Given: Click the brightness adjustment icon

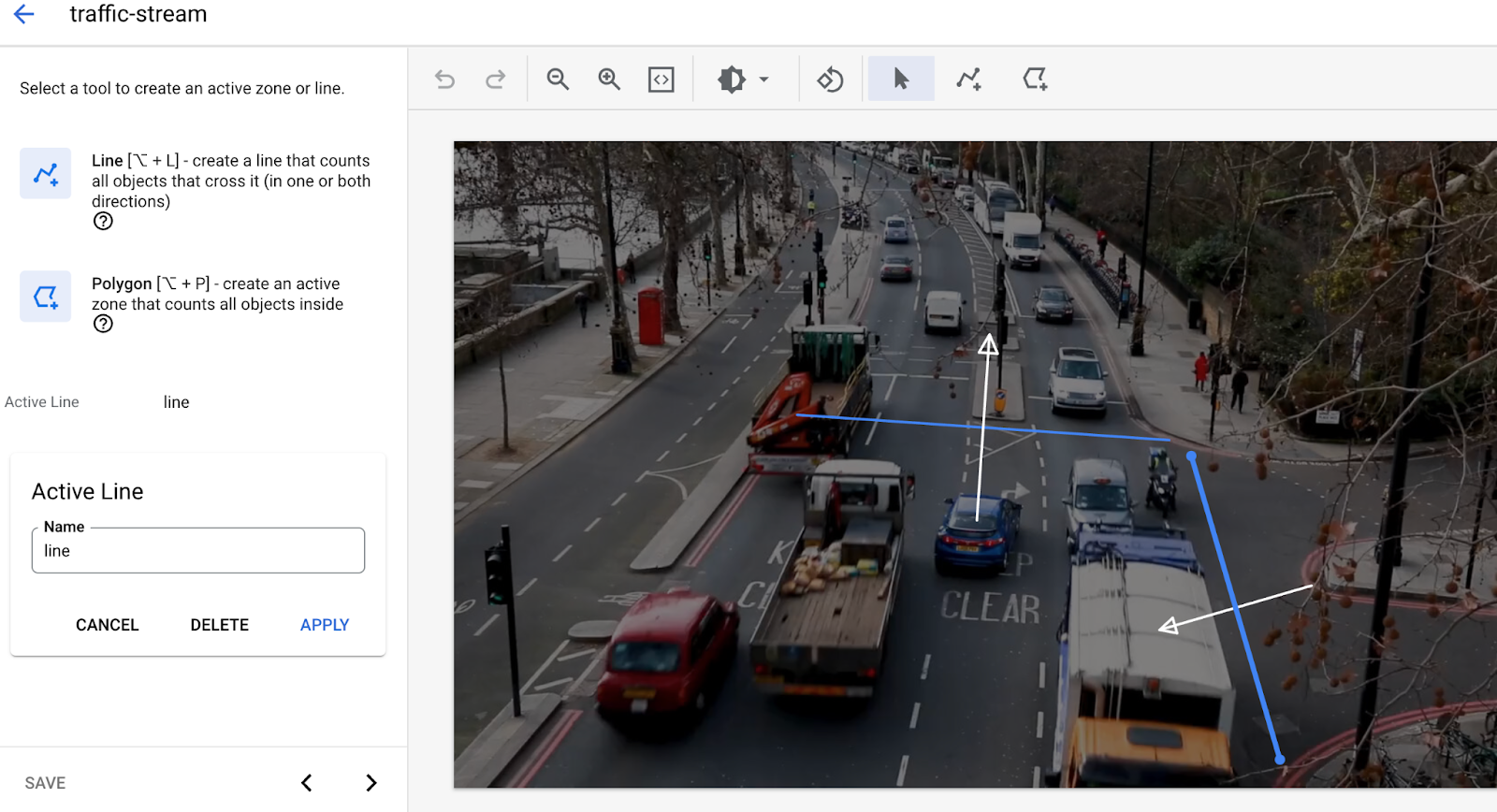Looking at the screenshot, I should pyautogui.click(x=732, y=80).
